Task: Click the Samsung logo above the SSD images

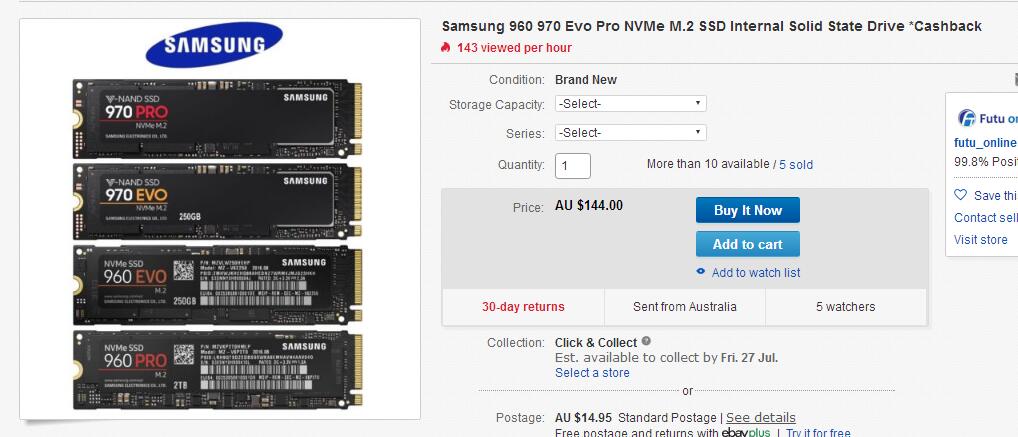Action: tap(214, 45)
